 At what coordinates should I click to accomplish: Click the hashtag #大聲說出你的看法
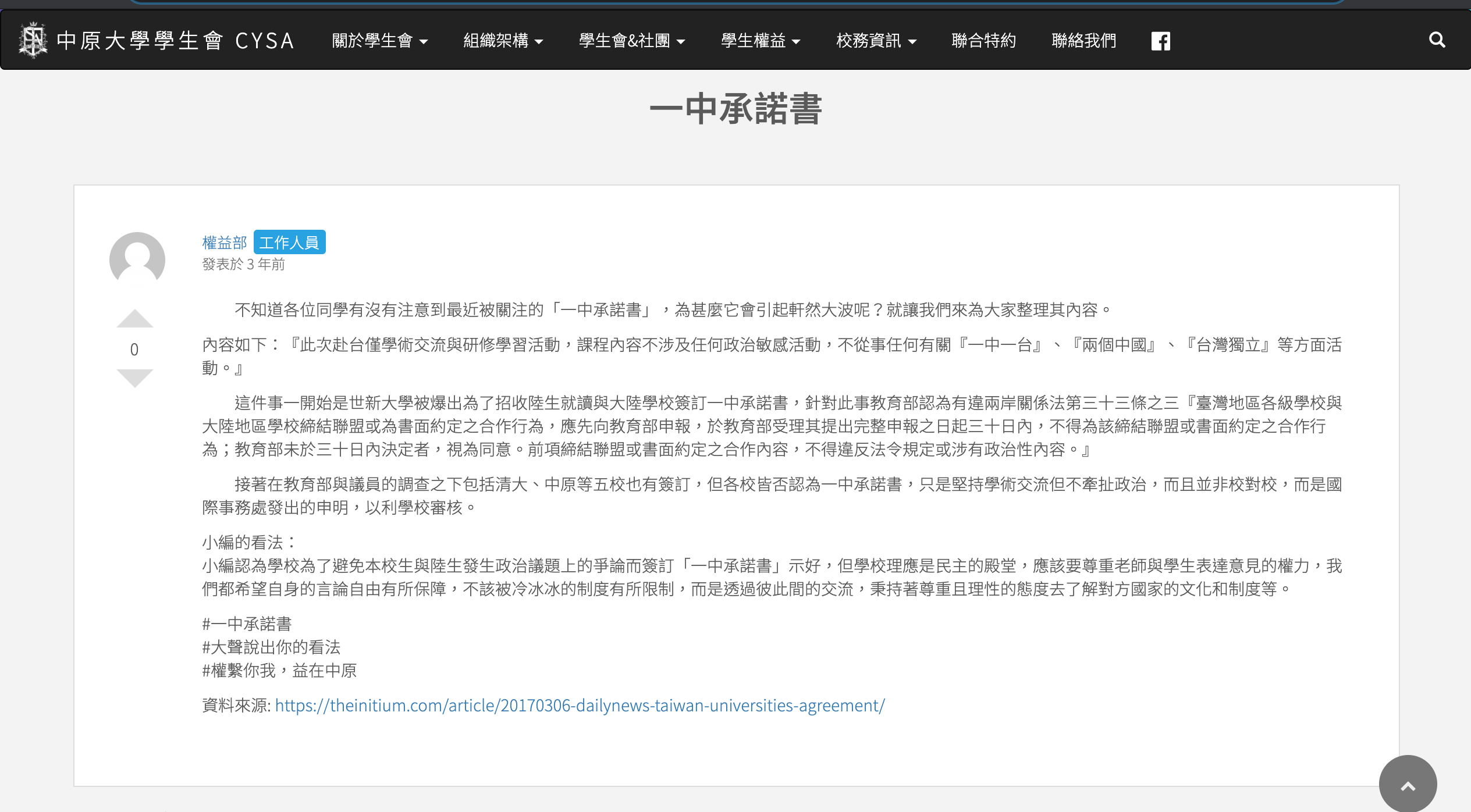[x=271, y=647]
